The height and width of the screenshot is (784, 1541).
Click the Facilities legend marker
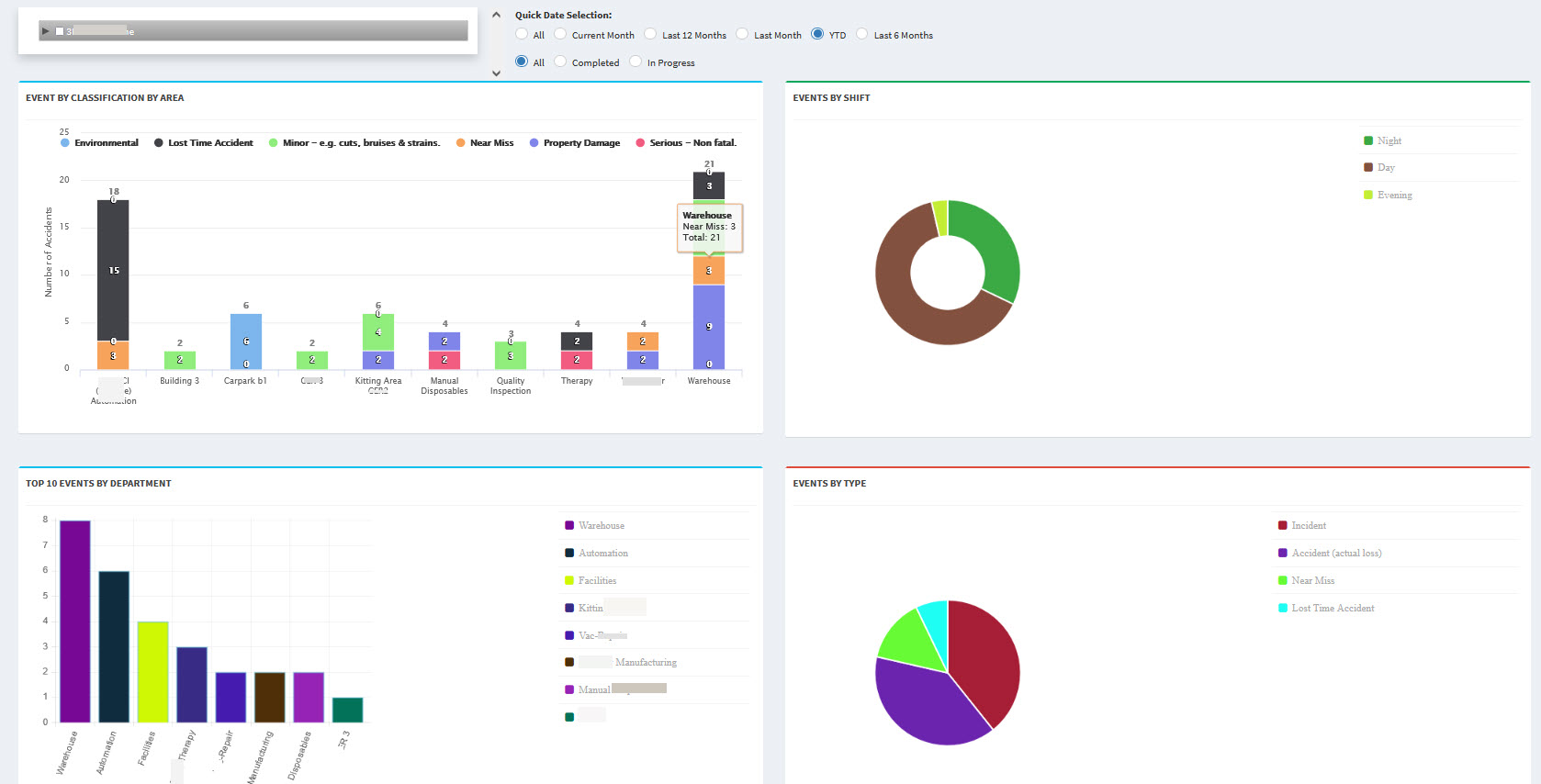pyautogui.click(x=569, y=580)
